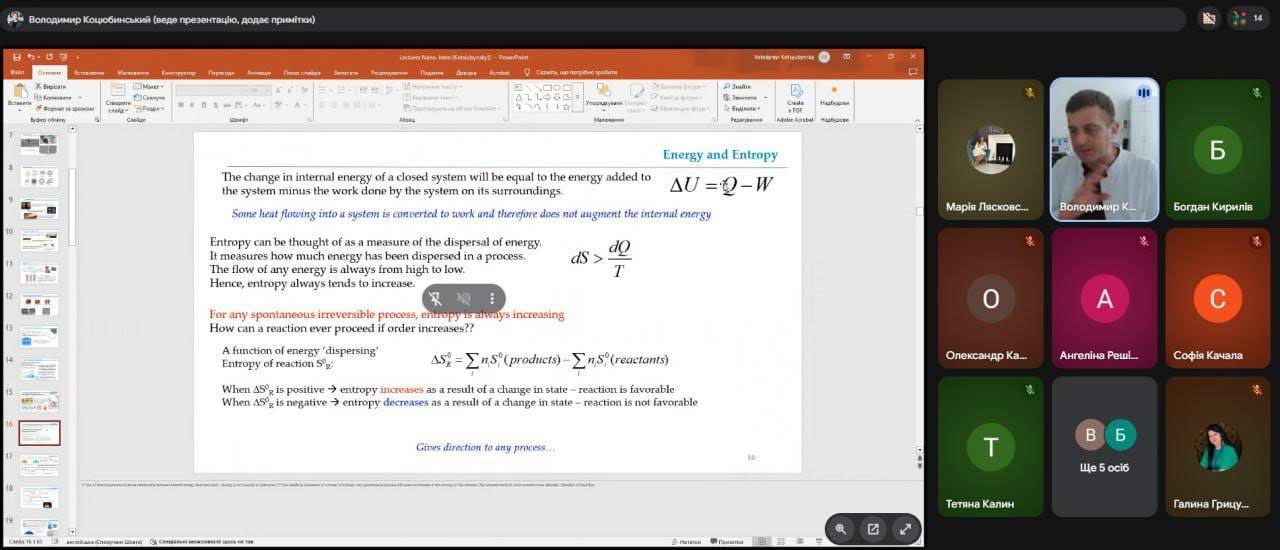Click Формат за зразком format painter
This screenshot has height=550, width=1280.
[x=65, y=108]
